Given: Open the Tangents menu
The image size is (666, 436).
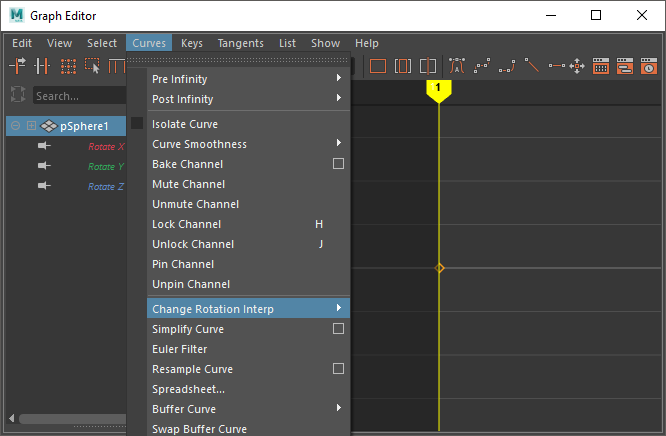Looking at the screenshot, I should tap(240, 43).
